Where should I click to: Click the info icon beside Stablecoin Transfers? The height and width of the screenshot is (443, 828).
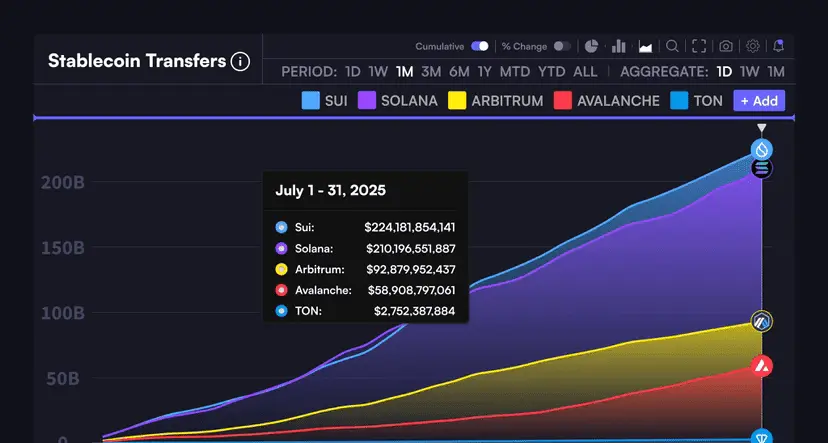click(x=240, y=62)
